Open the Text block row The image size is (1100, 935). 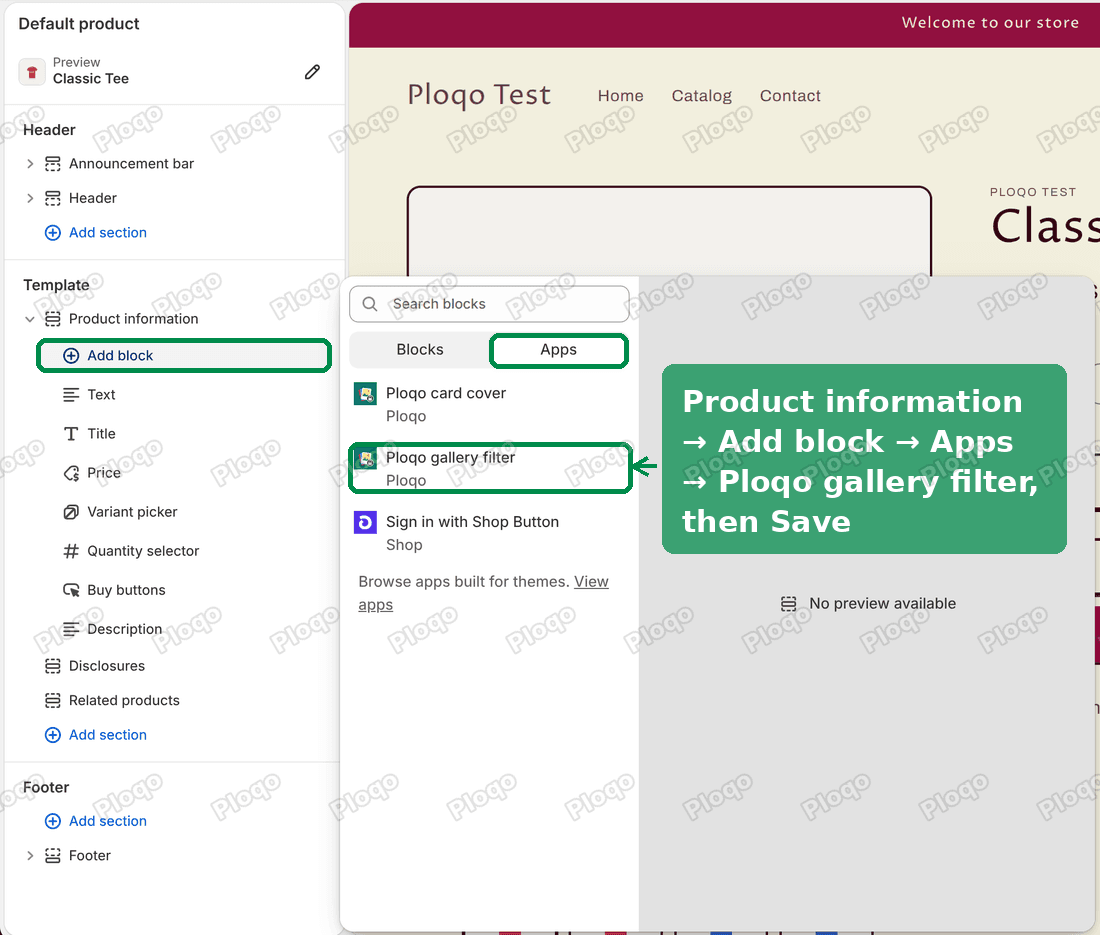pyautogui.click(x=184, y=395)
